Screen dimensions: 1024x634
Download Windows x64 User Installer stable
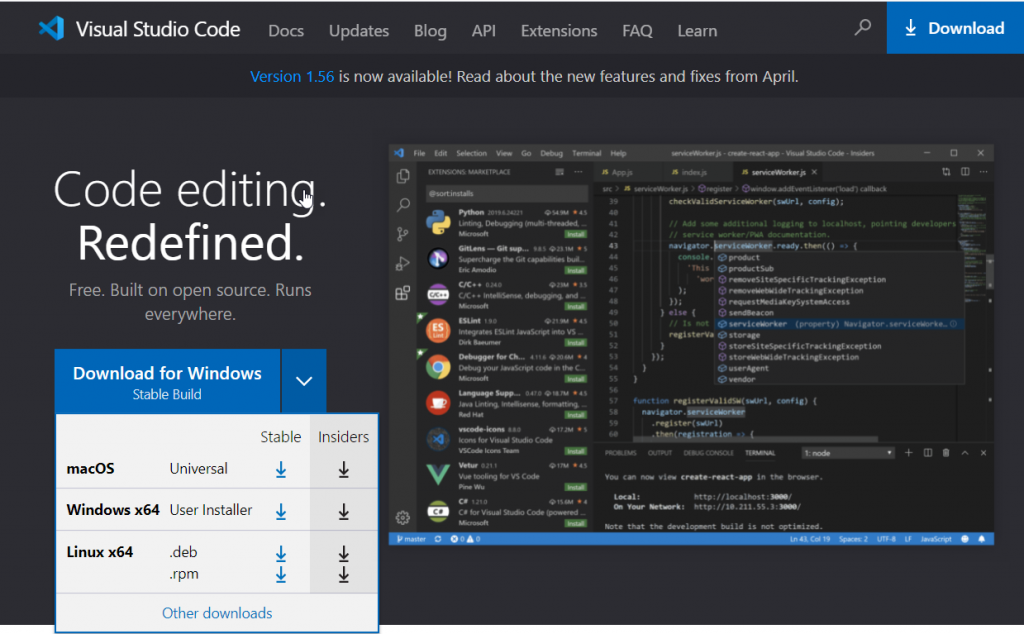[281, 512]
